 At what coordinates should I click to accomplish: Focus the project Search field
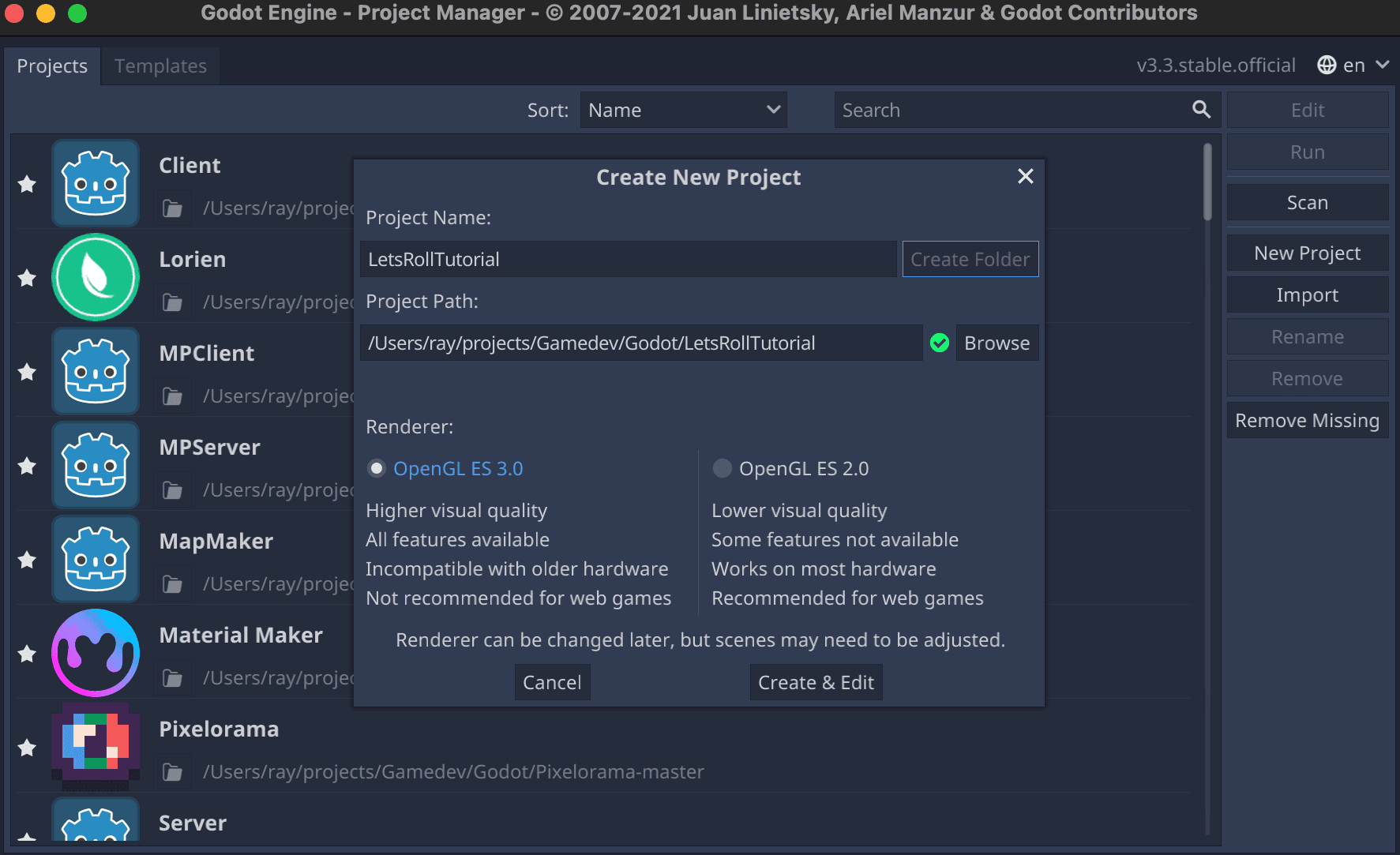coord(1027,110)
